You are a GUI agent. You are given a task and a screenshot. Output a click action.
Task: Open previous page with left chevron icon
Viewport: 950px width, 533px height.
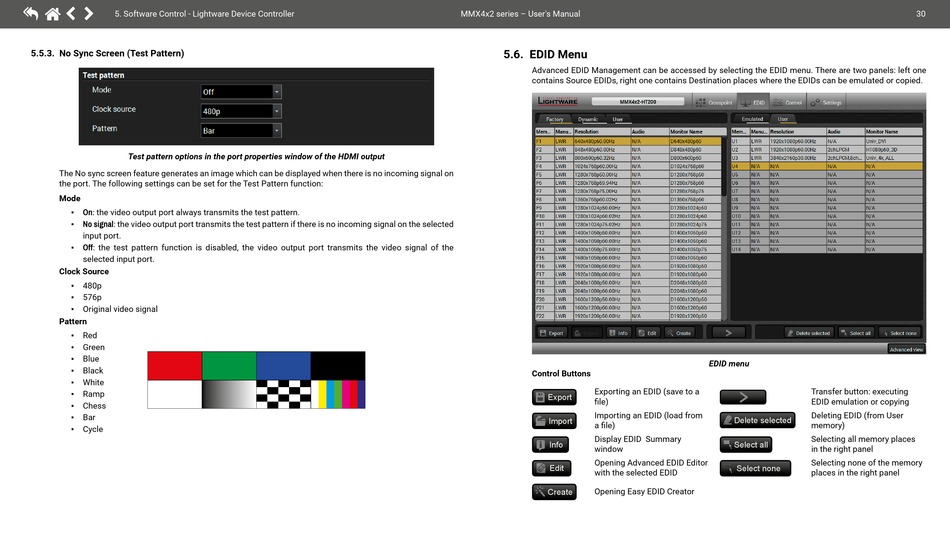[x=70, y=13]
